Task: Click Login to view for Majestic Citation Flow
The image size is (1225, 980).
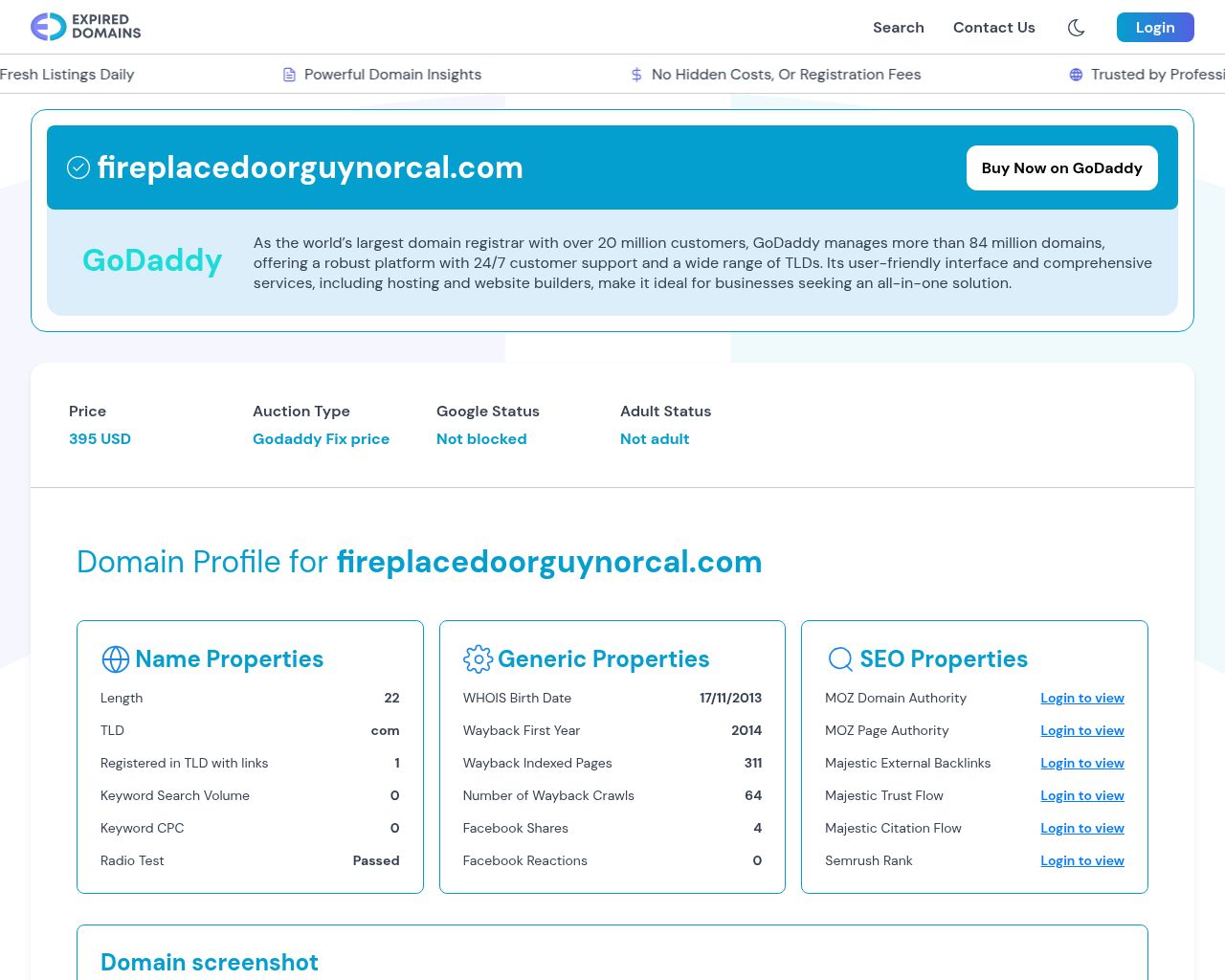Action: [1081, 829]
